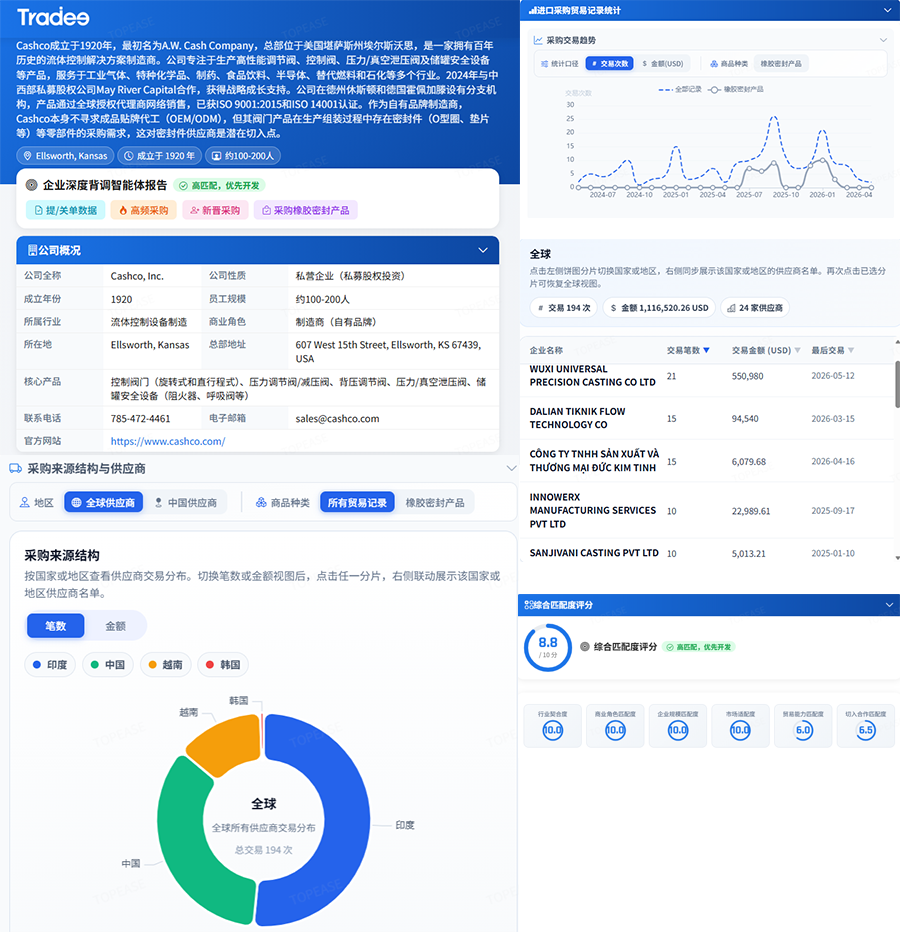Image resolution: width=900 pixels, height=932 pixels.
Task: Click the 商品种类 icon in trend chart filters
Action: [x=714, y=64]
